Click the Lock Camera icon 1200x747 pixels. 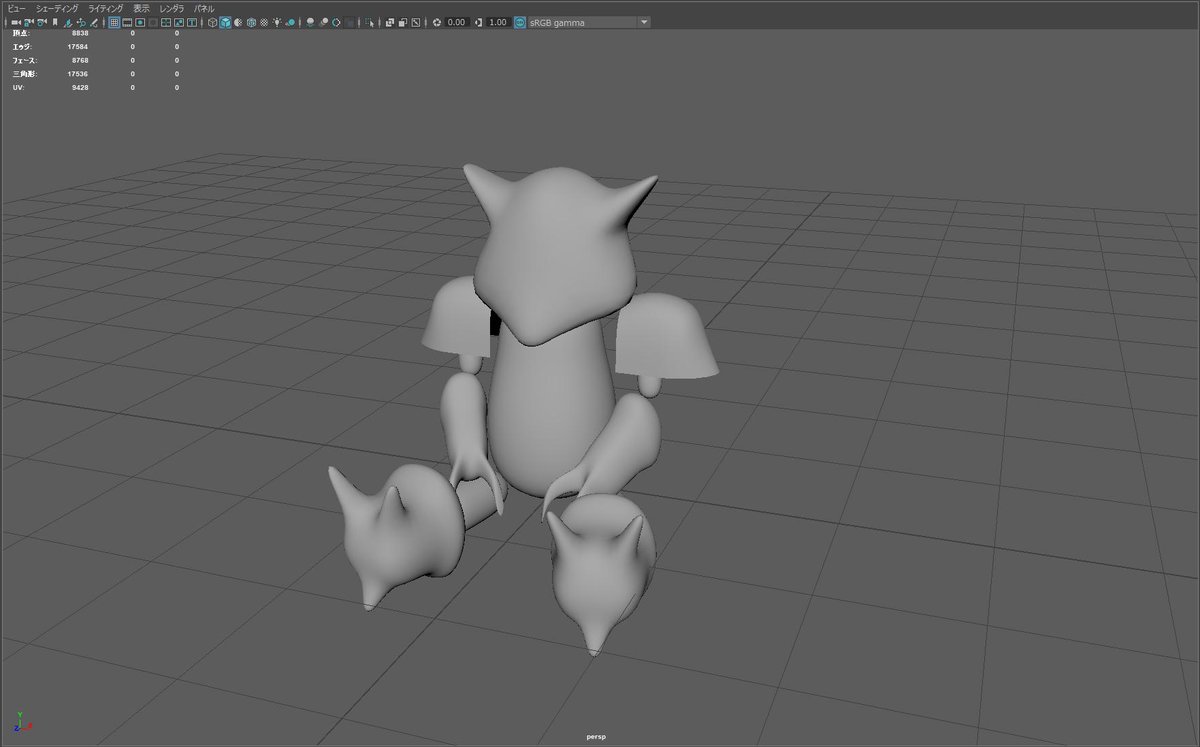[x=28, y=22]
